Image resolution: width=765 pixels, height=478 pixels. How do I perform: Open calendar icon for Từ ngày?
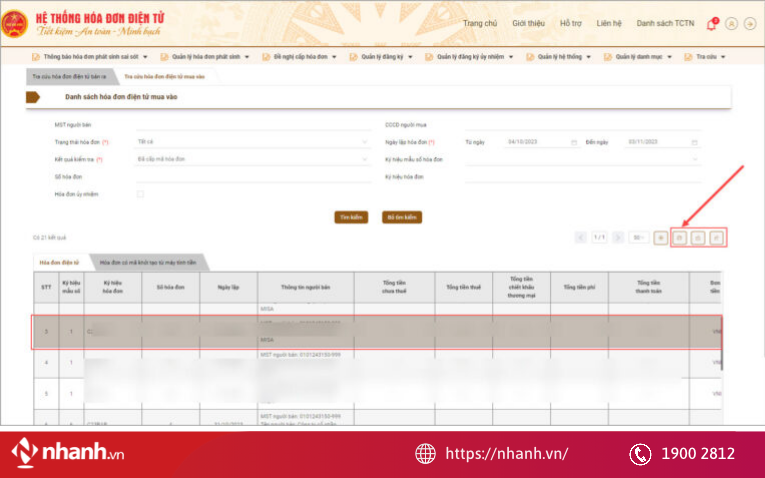[x=574, y=142]
